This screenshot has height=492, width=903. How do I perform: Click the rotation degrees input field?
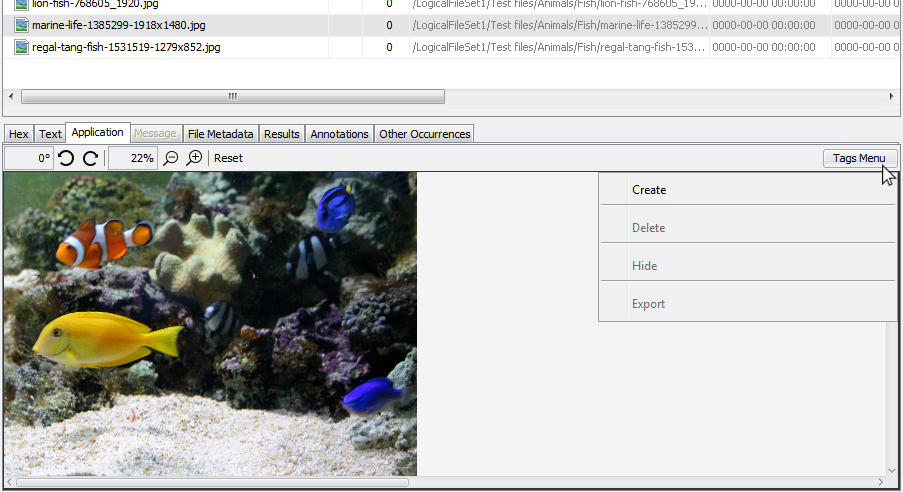(x=29, y=158)
